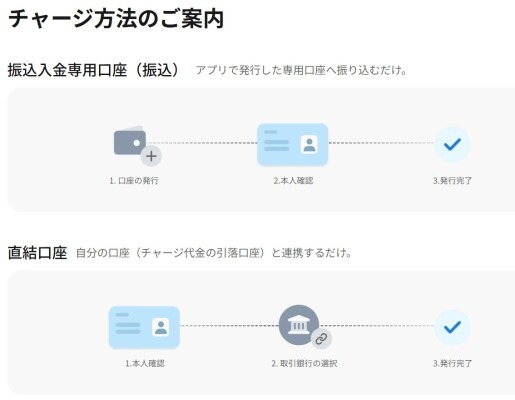
Task: Click the チャージ方法のご案内 page title
Action: point(115,19)
